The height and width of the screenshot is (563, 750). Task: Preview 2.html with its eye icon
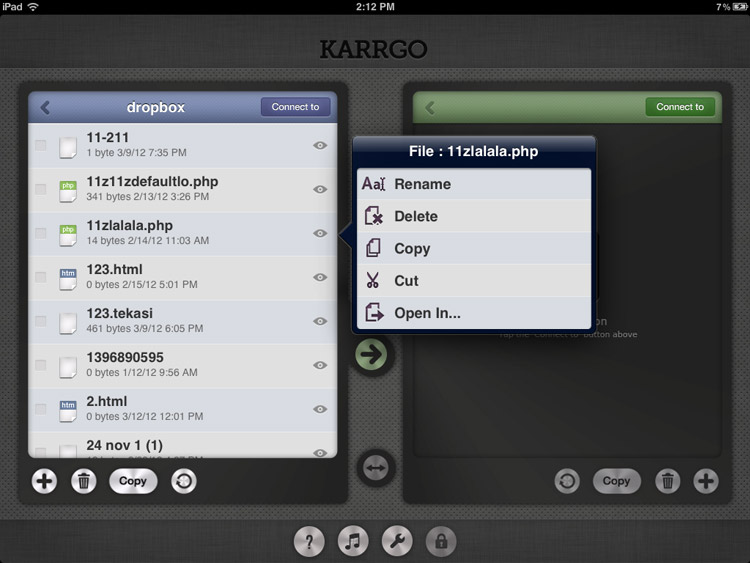click(x=320, y=409)
